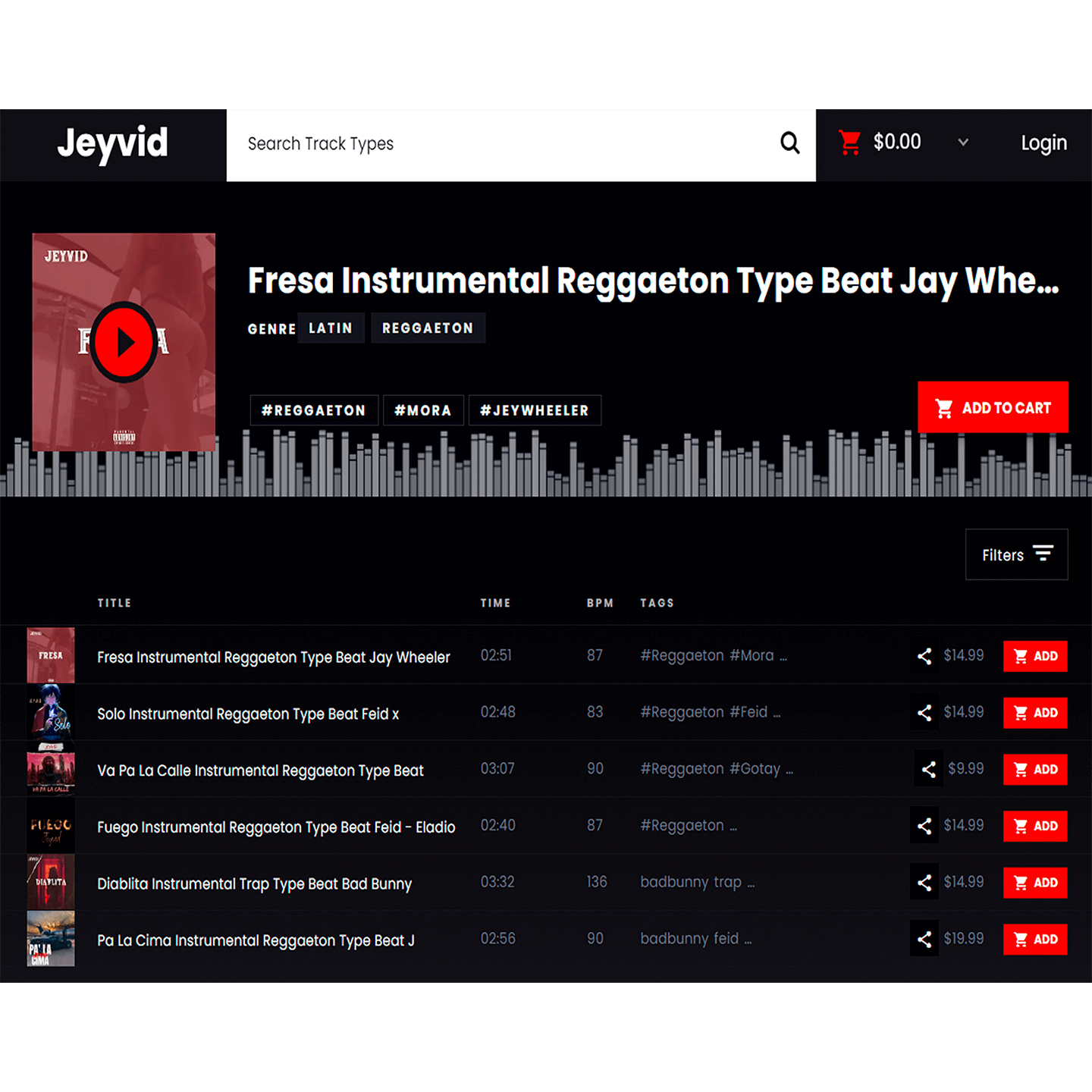The width and height of the screenshot is (1092, 1092).
Task: Open the #MORA hashtag tag
Action: (x=423, y=410)
